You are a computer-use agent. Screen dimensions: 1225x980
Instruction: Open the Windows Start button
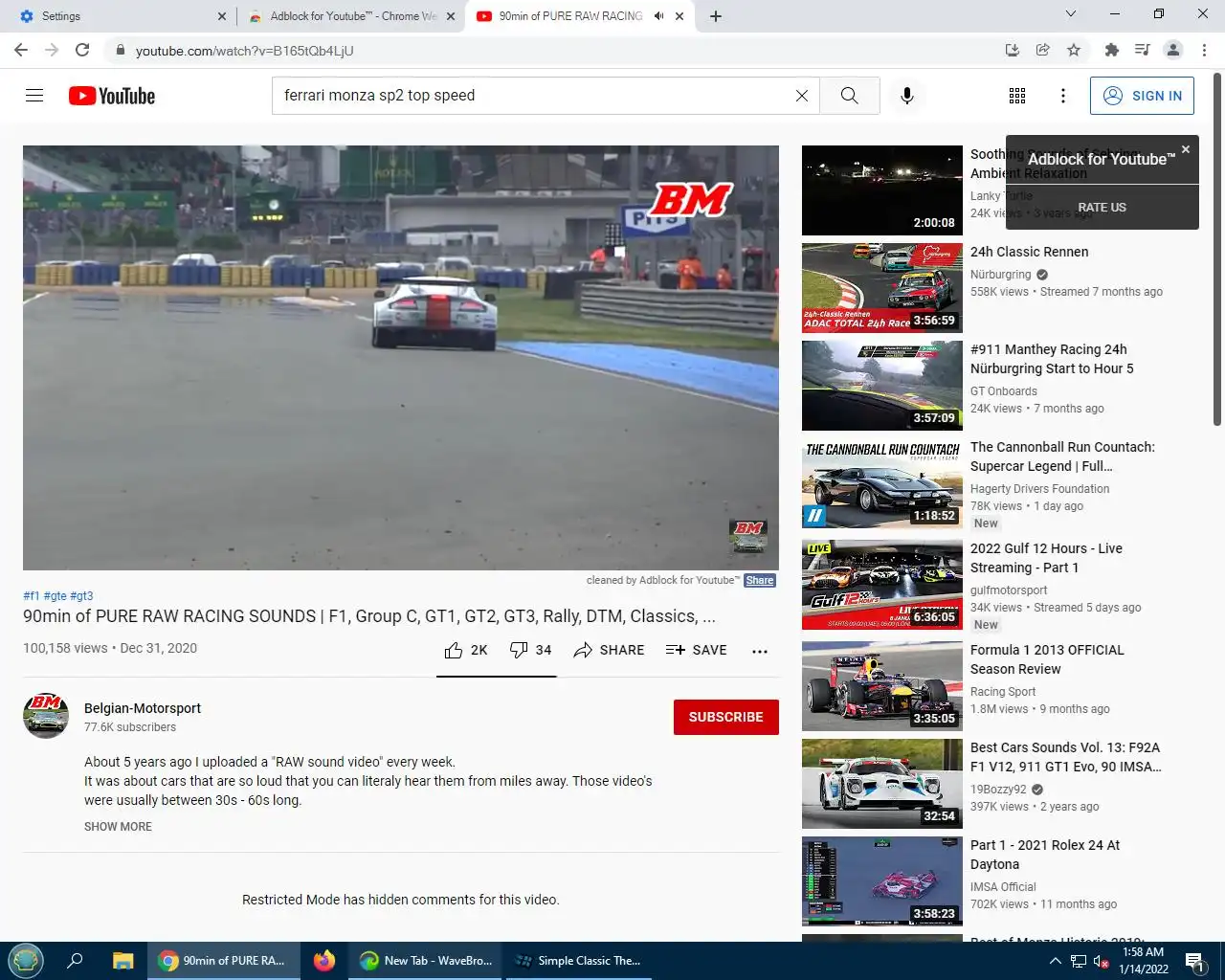(x=26, y=960)
